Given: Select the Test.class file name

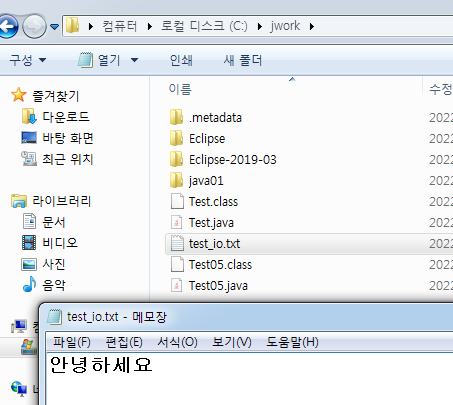Looking at the screenshot, I should click(213, 202).
